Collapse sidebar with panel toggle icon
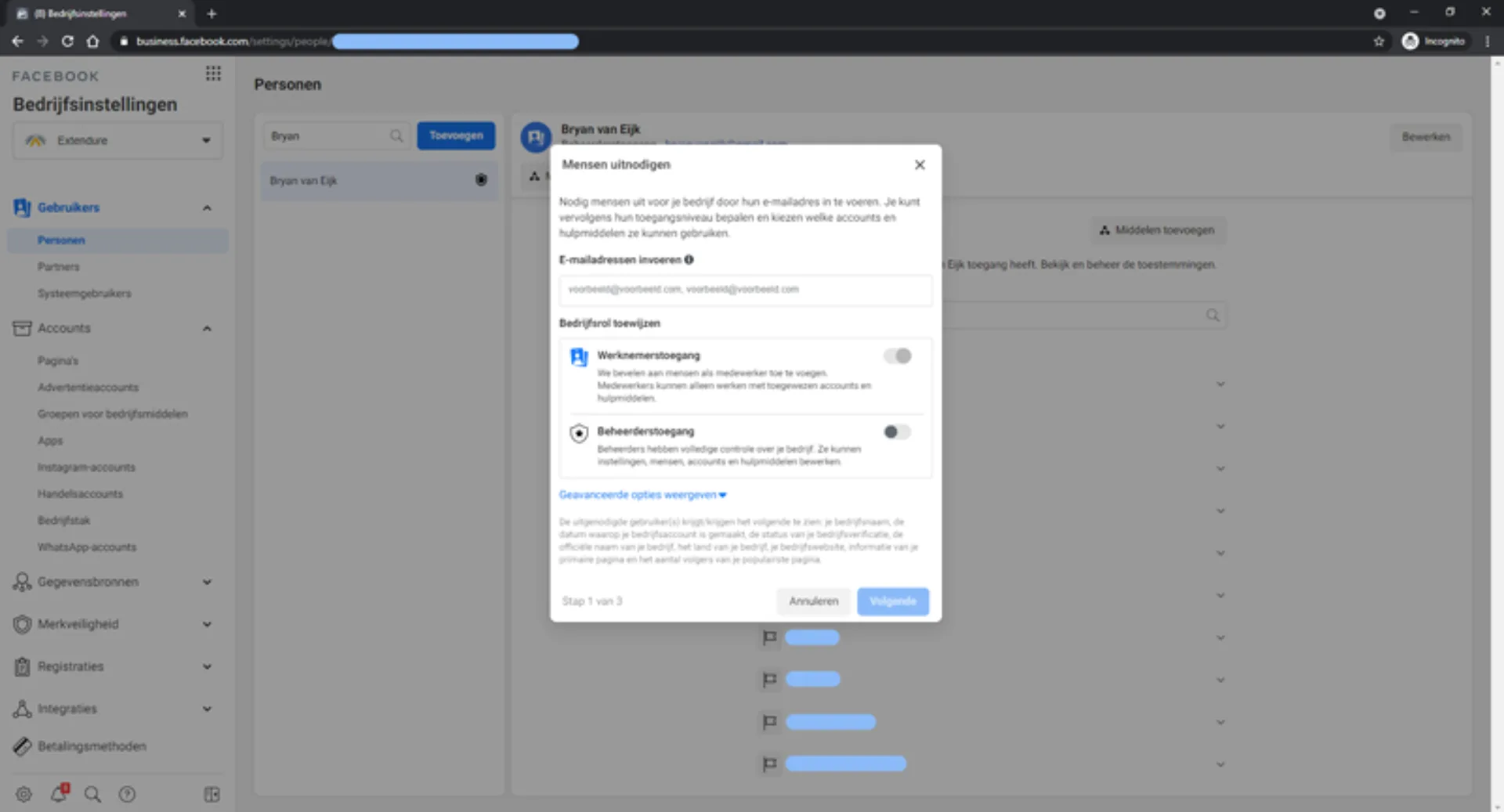This screenshot has width=1504, height=812. click(x=211, y=794)
